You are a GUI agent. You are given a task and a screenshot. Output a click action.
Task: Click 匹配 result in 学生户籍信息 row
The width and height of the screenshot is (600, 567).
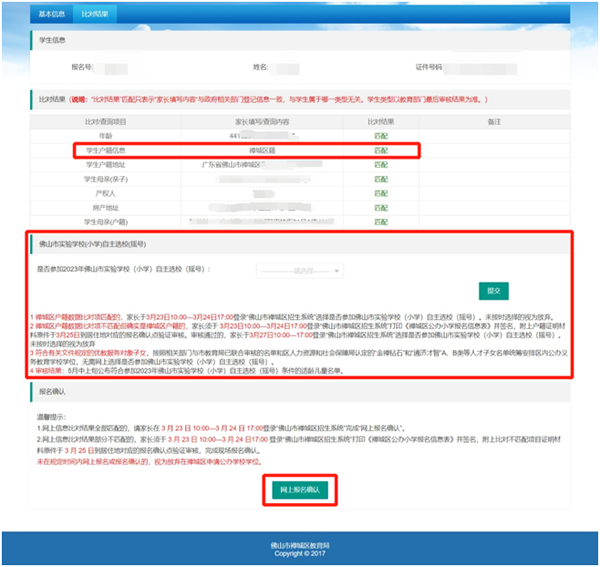[x=380, y=150]
